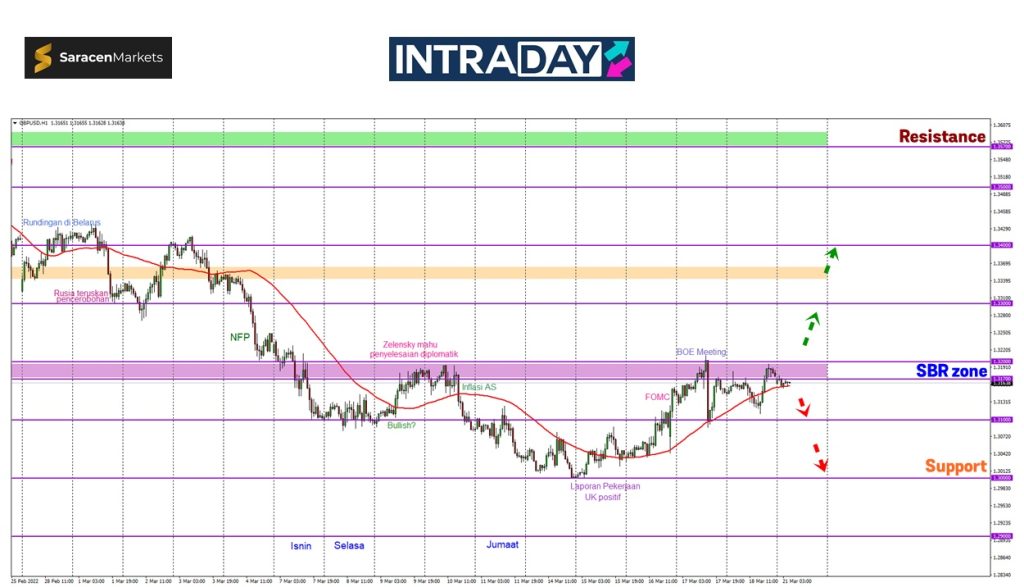Image resolution: width=1024 pixels, height=587 pixels.
Task: Click the Saracen Markets logo
Action: (98, 58)
